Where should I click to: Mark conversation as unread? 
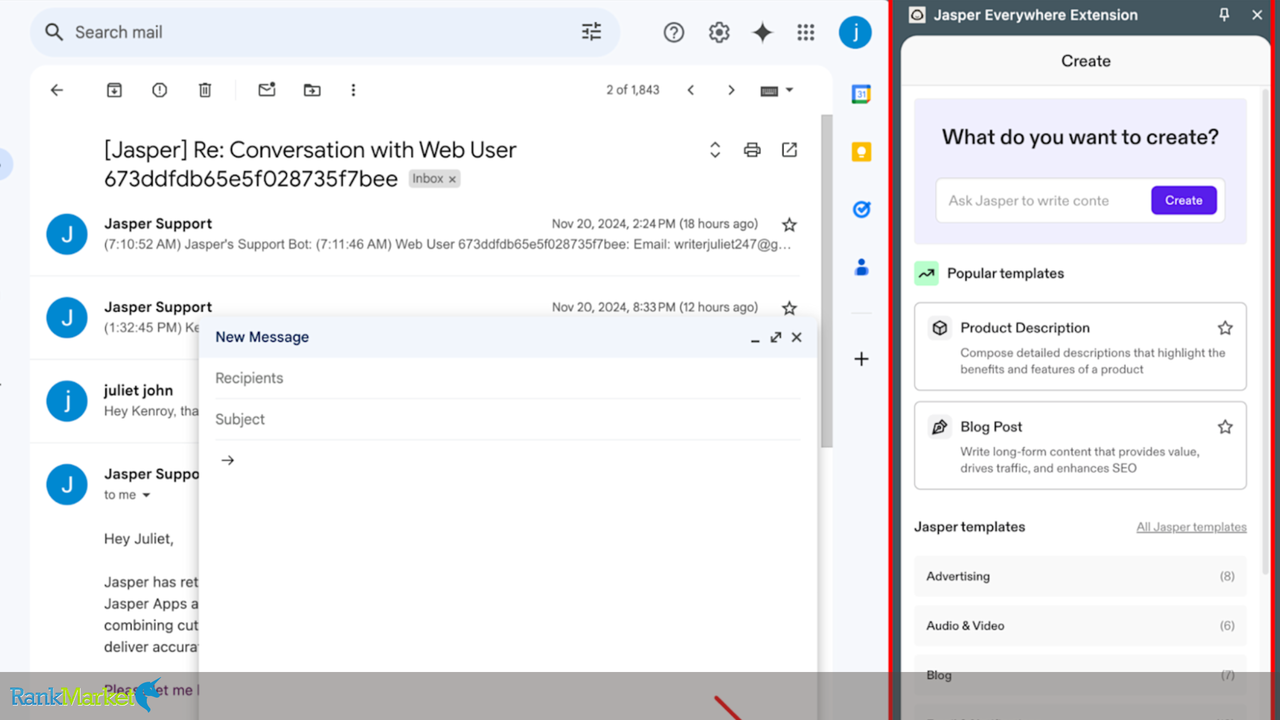click(267, 90)
